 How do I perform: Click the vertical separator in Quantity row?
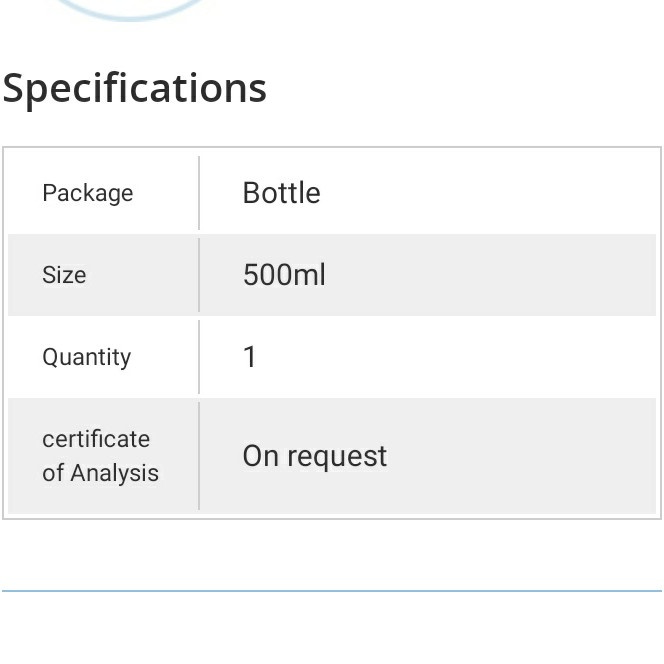(x=199, y=357)
